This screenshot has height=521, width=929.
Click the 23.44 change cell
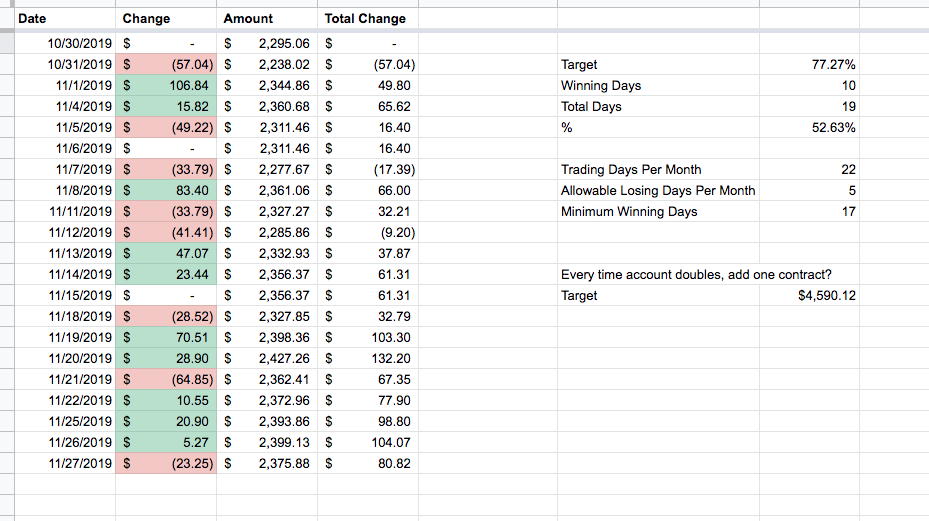click(166, 274)
